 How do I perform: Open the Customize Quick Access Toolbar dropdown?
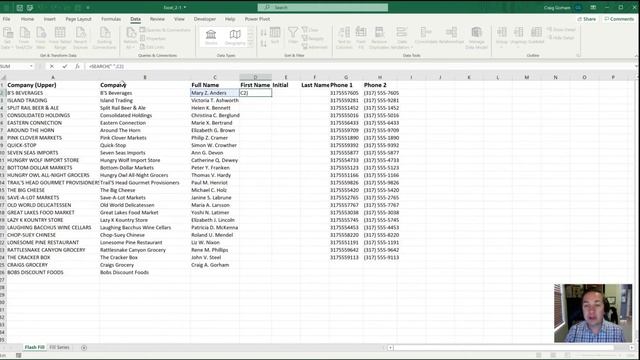point(88,7)
